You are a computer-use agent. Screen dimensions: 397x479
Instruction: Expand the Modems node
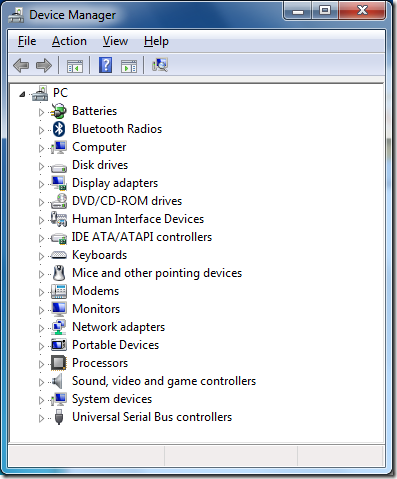pos(41,292)
